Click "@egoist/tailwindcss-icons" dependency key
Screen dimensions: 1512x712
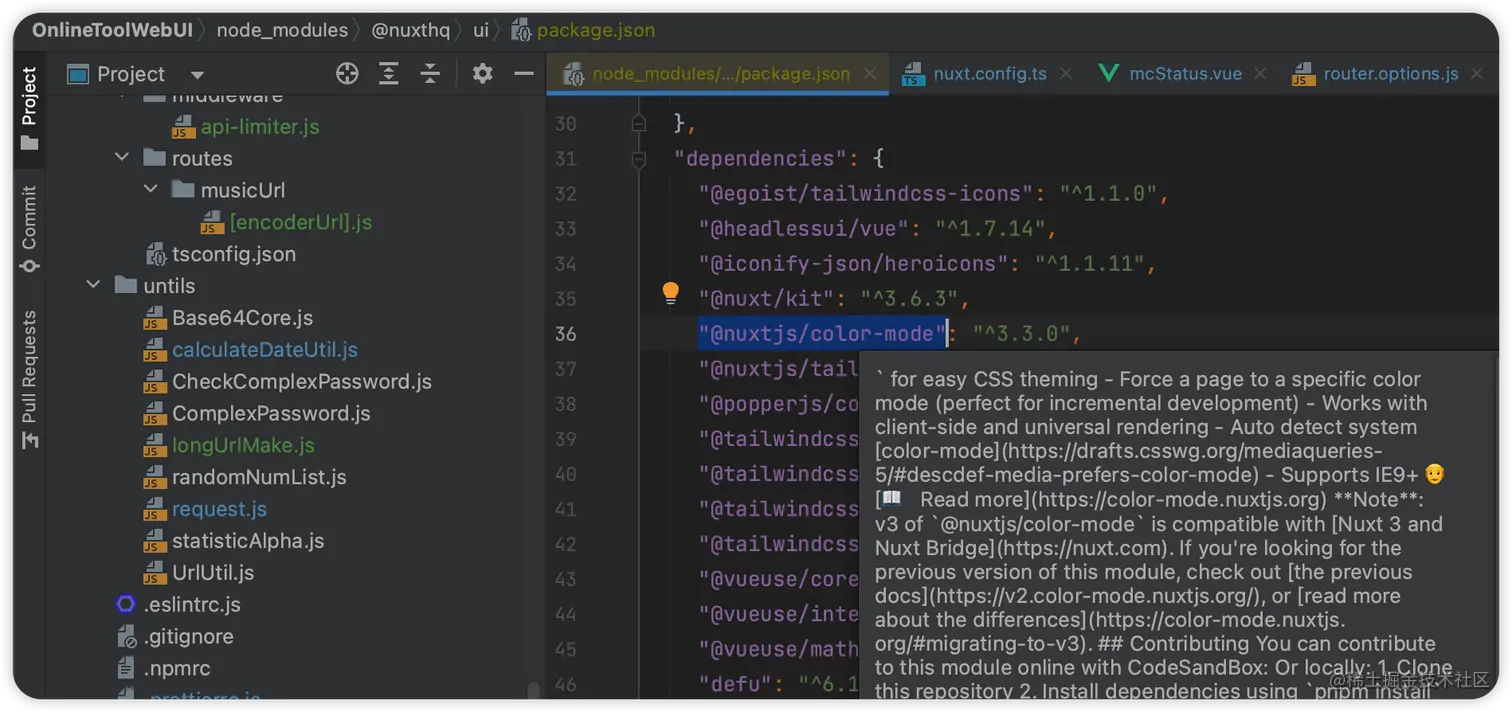pos(866,194)
